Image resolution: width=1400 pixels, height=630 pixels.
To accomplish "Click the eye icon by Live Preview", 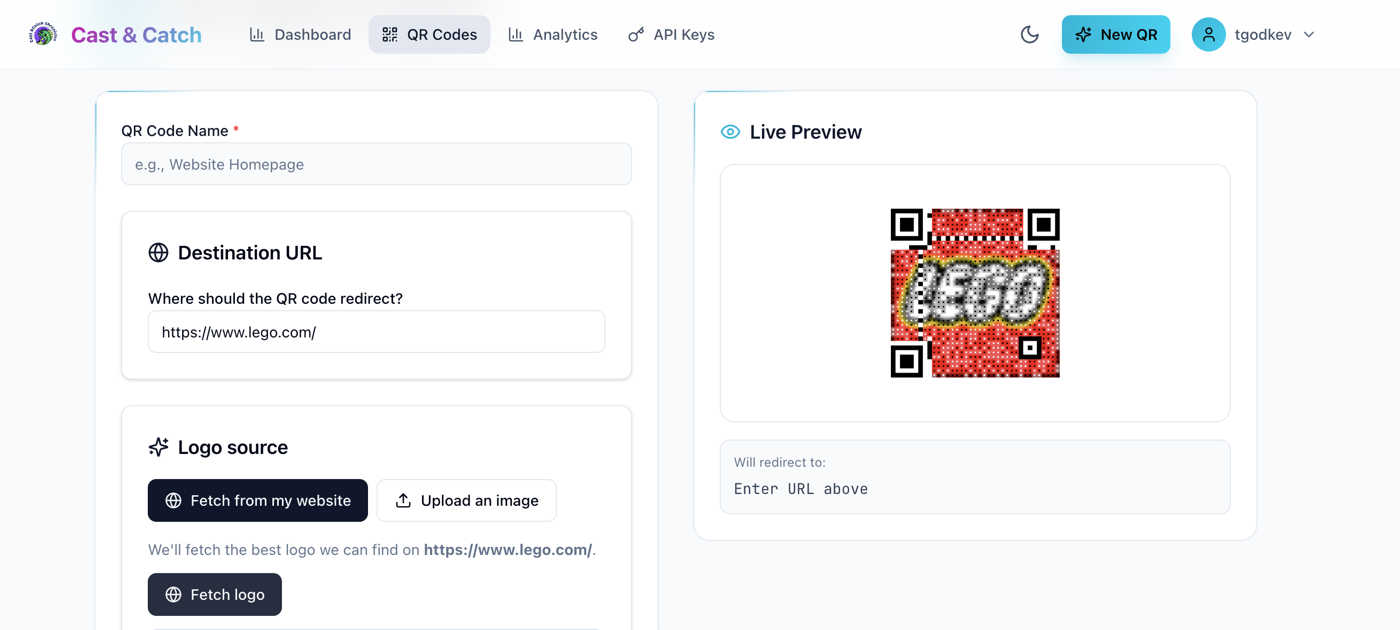I will coord(730,132).
